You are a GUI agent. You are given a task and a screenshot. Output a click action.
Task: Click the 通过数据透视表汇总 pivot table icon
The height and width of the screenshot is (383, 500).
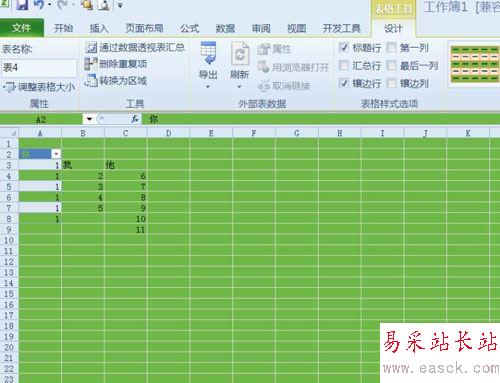click(x=91, y=48)
